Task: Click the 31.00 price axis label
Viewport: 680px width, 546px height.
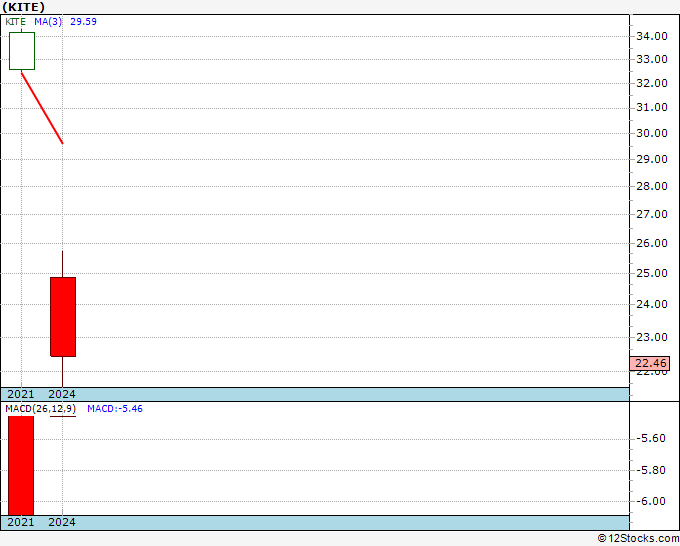Action: 651,107
